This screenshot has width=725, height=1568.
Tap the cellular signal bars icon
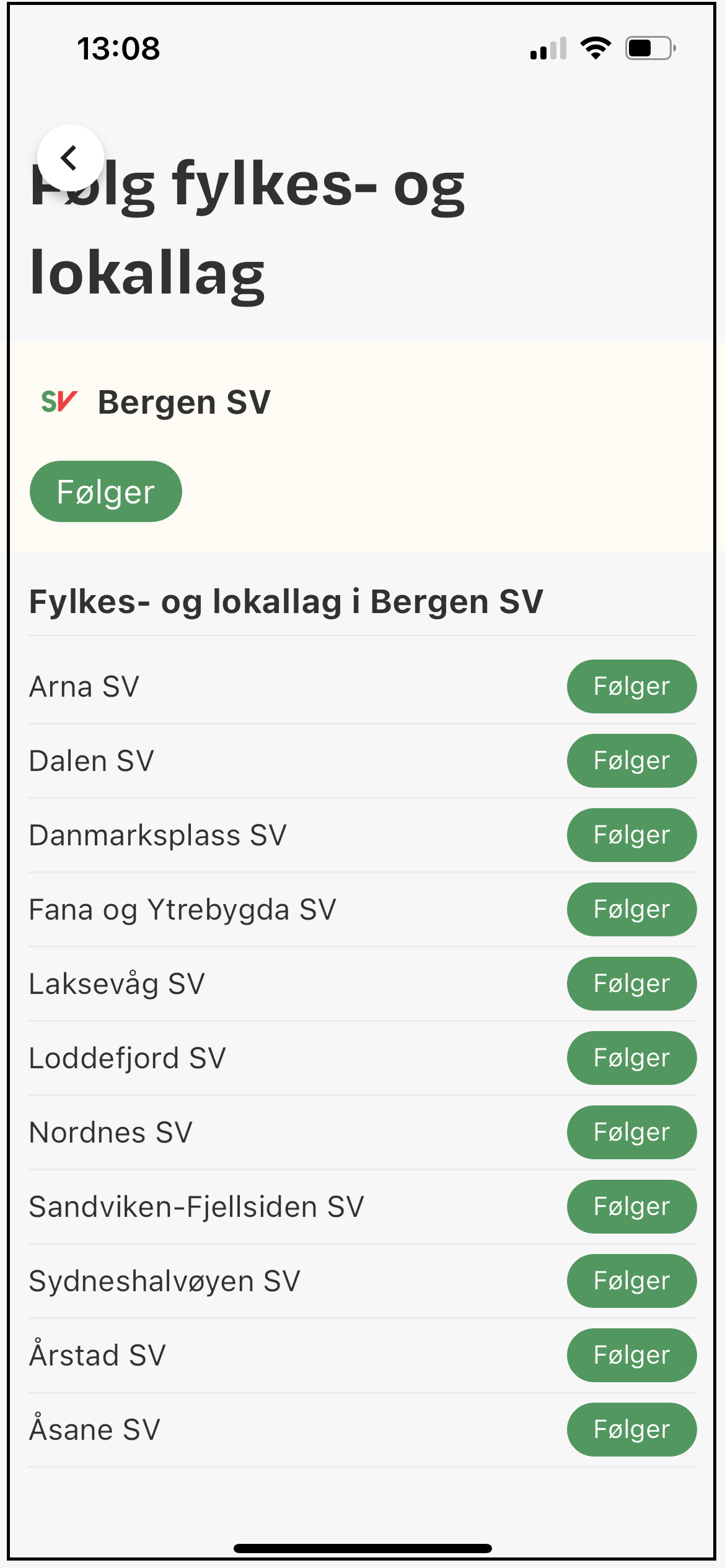point(548,48)
